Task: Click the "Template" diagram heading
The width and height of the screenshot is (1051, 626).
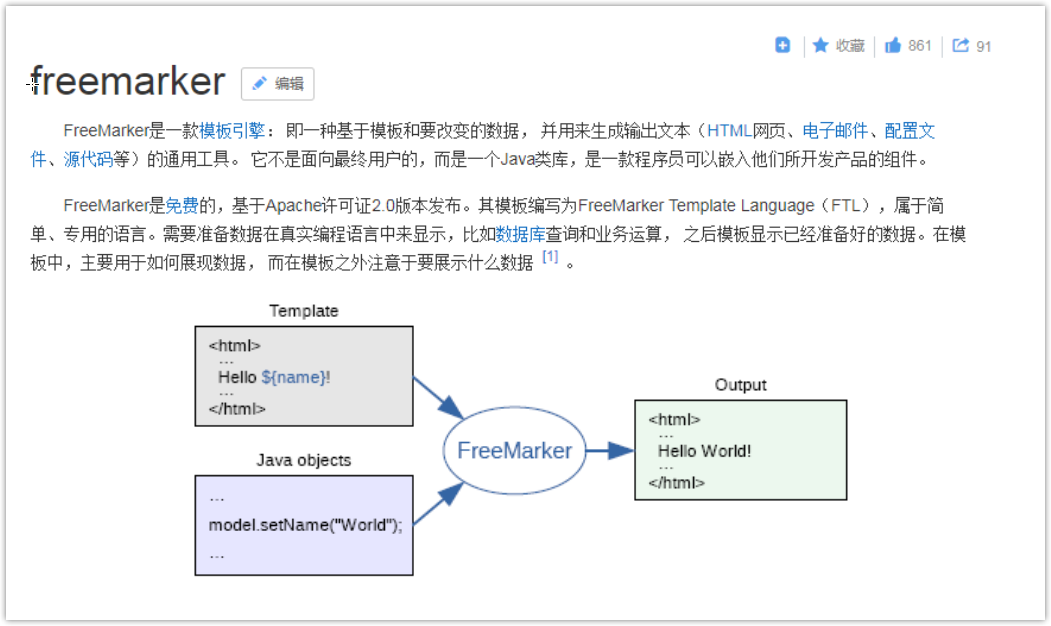Action: tap(304, 311)
